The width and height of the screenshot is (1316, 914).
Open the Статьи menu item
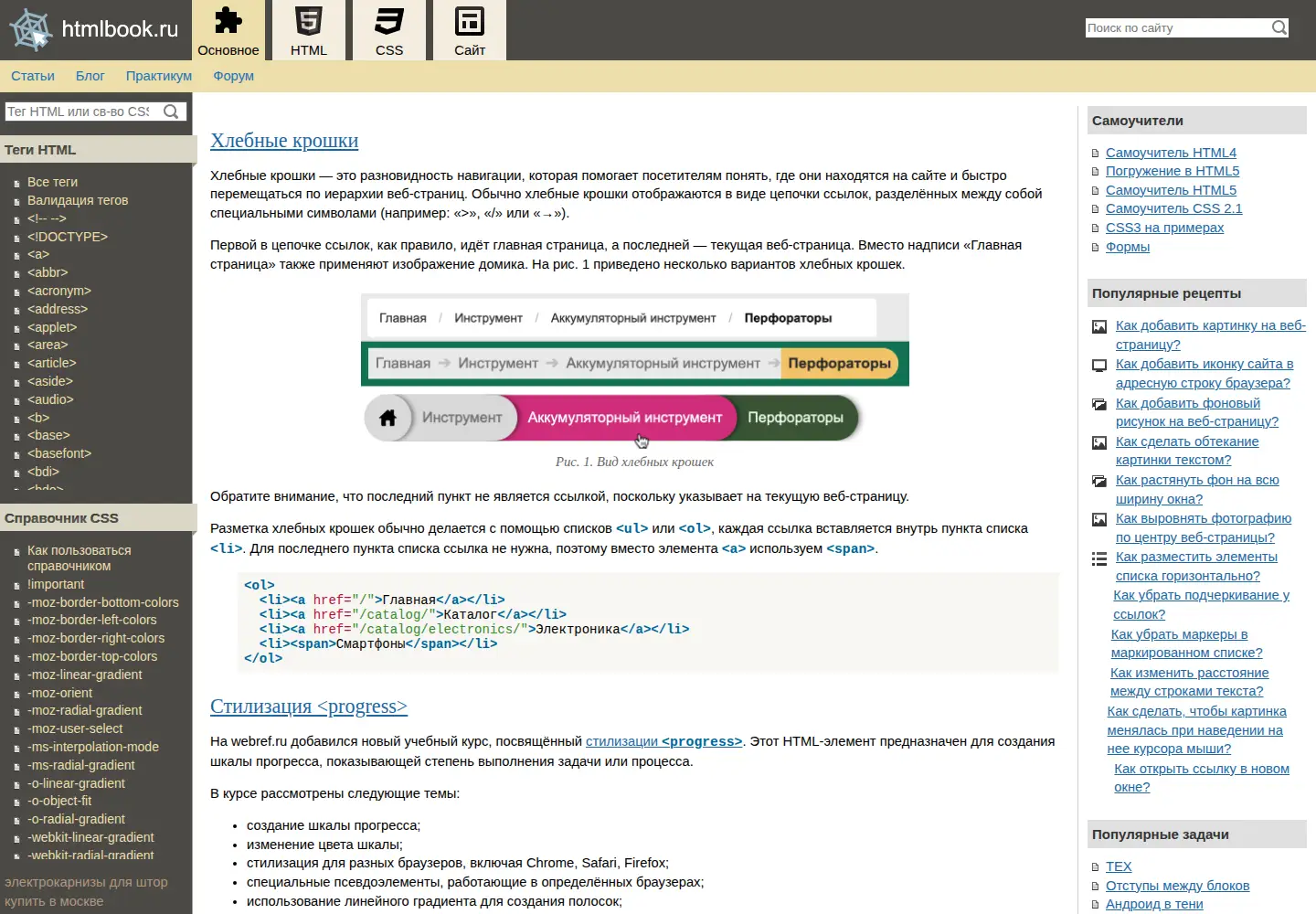tap(33, 76)
